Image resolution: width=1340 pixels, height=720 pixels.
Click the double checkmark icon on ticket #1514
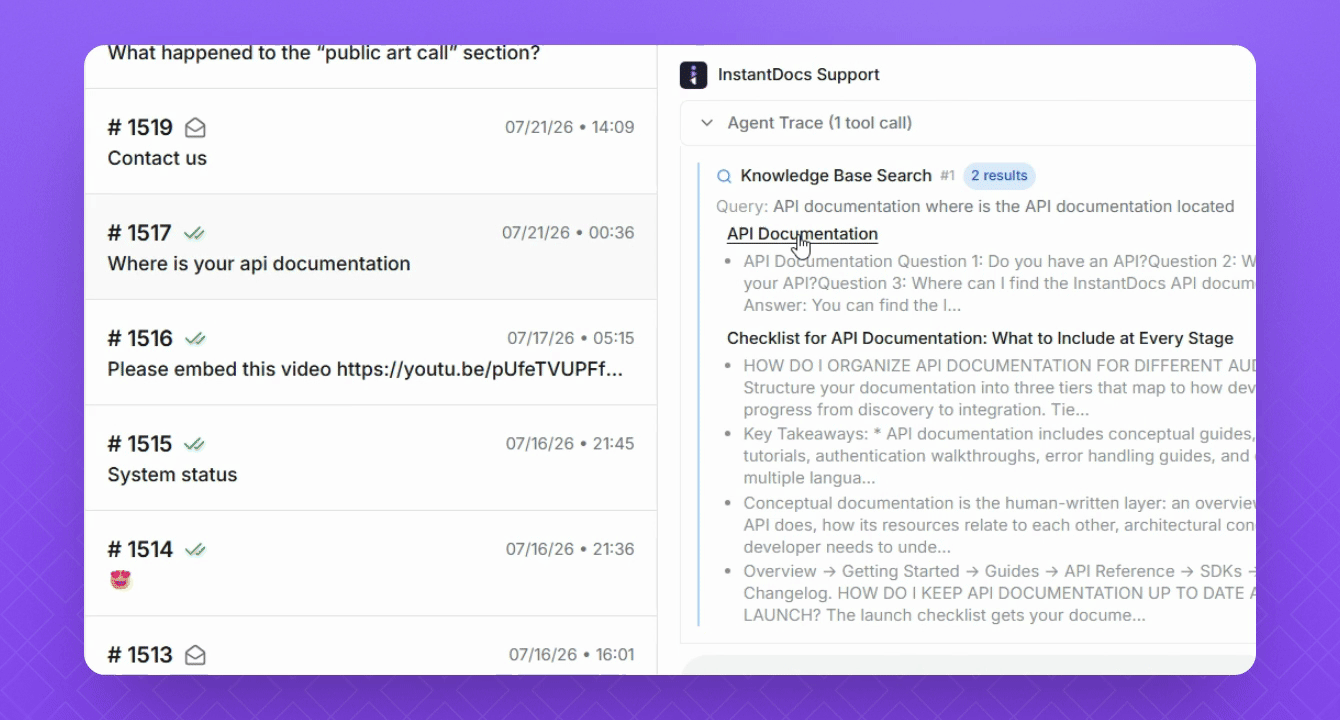pyautogui.click(x=195, y=550)
